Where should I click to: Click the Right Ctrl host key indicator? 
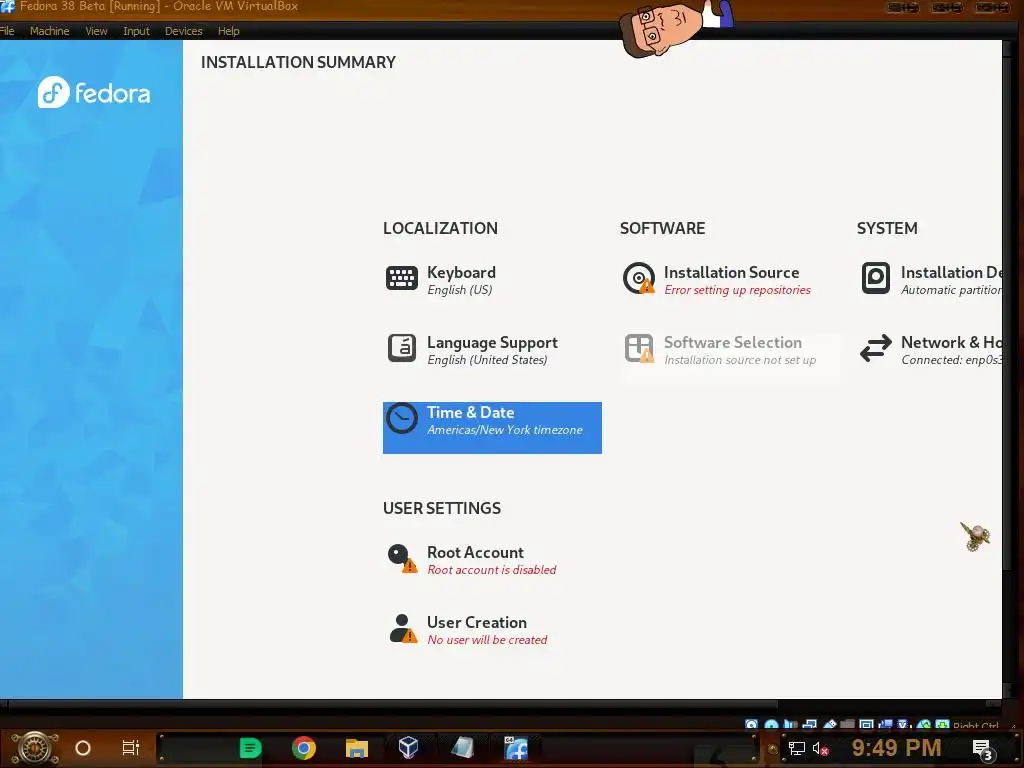tap(975, 725)
